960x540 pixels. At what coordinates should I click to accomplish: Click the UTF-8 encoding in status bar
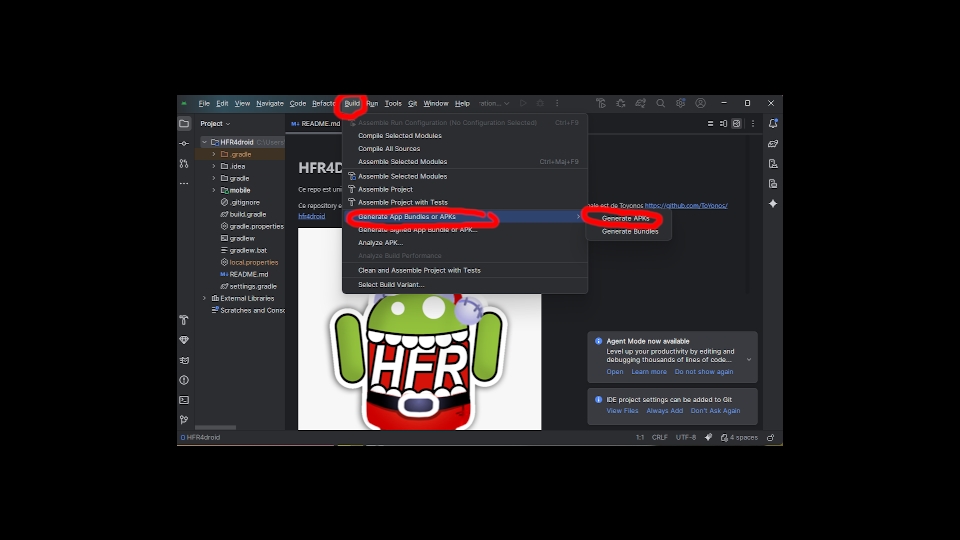click(686, 438)
